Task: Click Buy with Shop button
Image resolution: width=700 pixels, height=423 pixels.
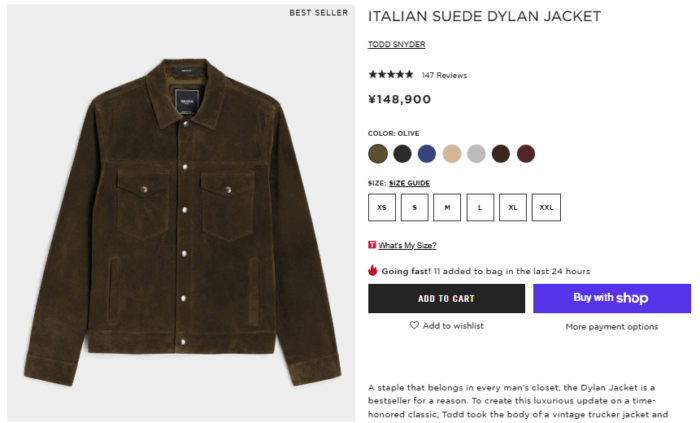Action: click(611, 298)
